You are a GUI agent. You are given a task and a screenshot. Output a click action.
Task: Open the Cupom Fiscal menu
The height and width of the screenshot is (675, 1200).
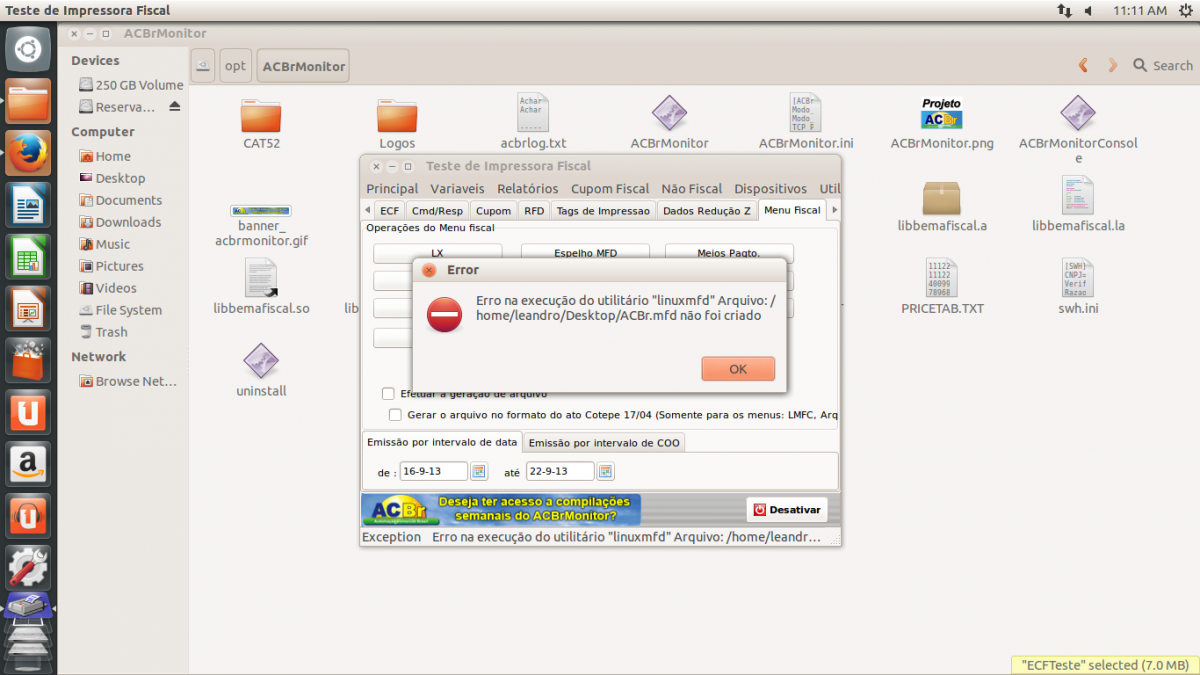pos(610,188)
